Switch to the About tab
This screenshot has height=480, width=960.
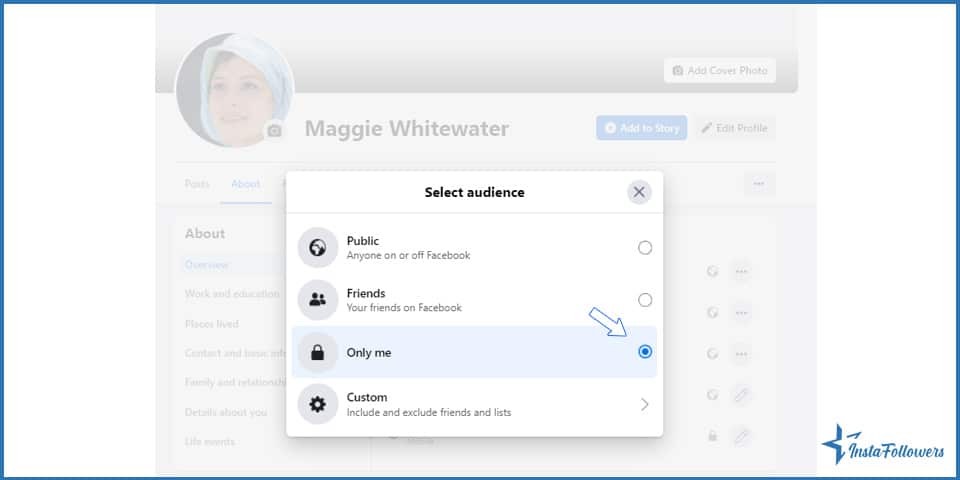246,184
